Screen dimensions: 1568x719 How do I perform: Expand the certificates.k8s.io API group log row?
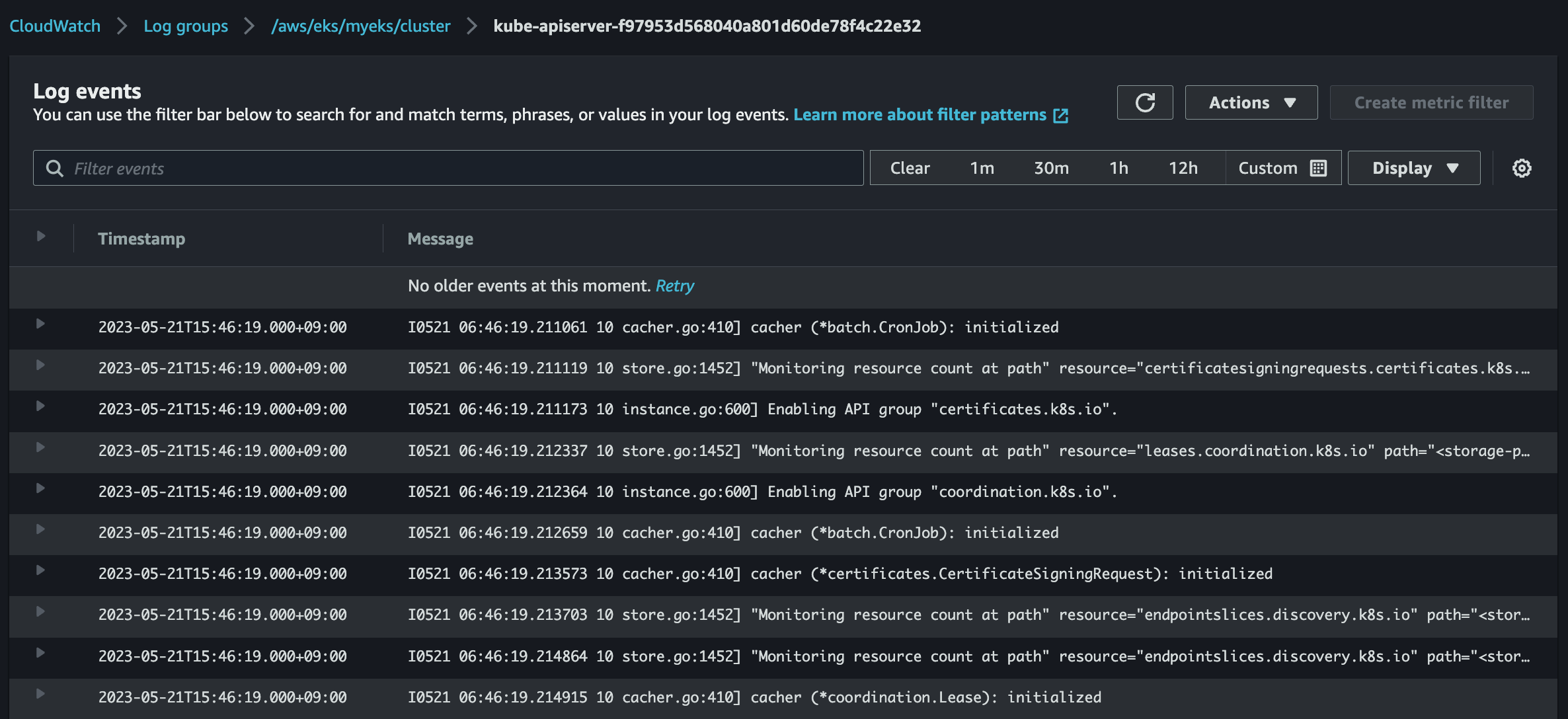click(40, 406)
